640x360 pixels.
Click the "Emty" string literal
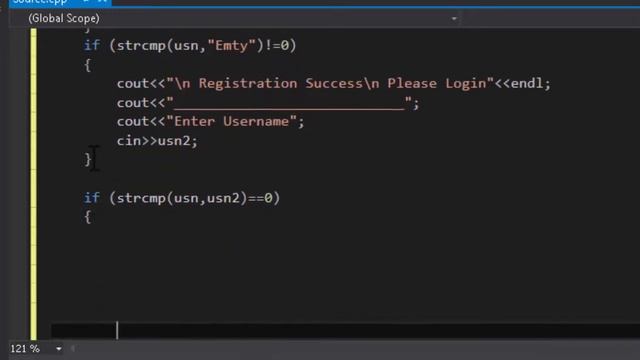pyautogui.click(x=231, y=45)
